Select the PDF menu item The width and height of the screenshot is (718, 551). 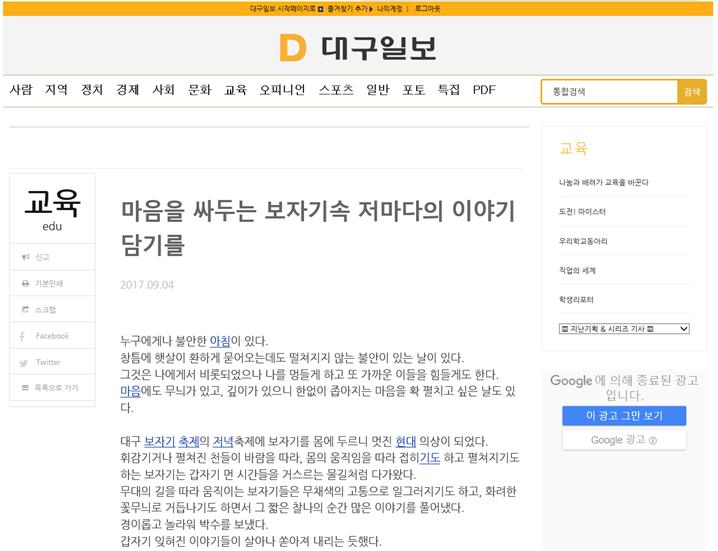pos(484,90)
